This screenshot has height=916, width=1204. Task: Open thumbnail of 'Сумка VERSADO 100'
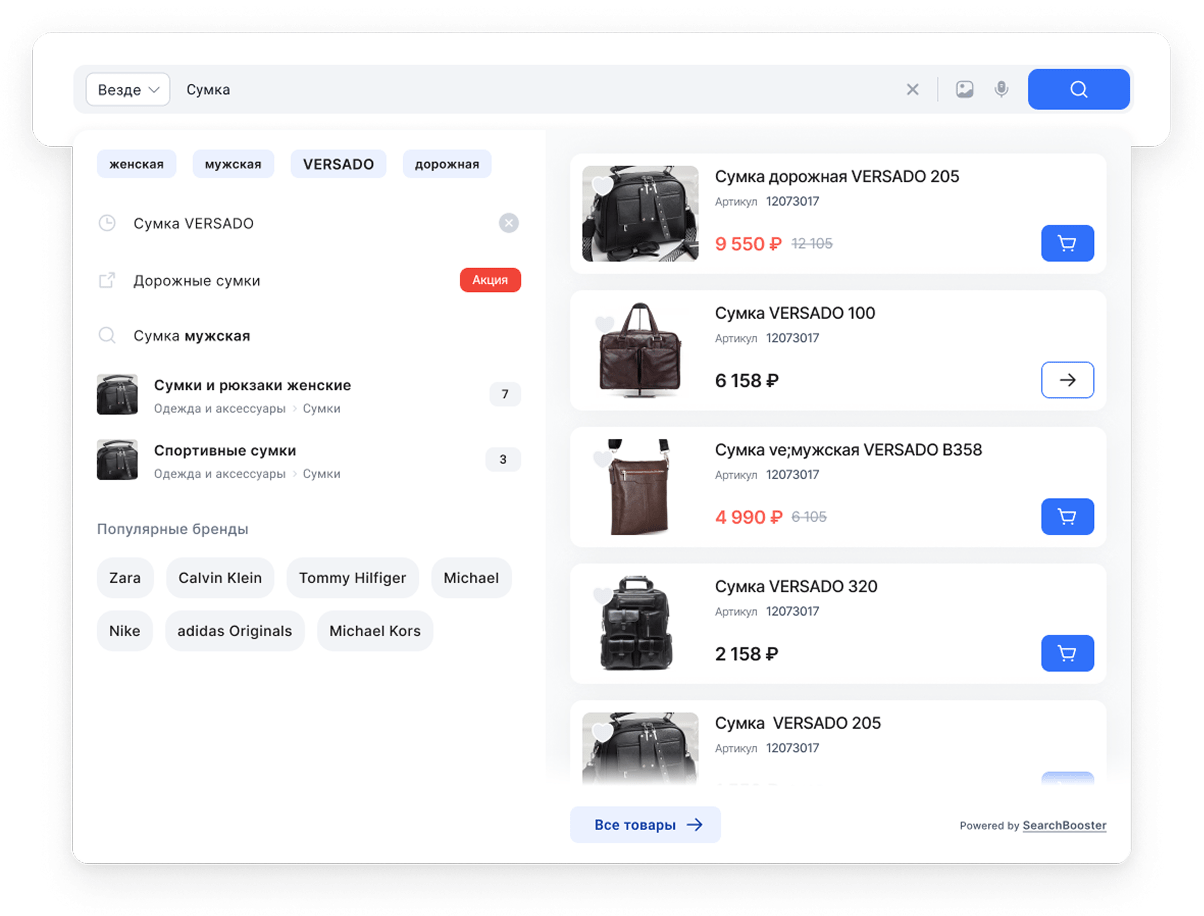pyautogui.click(x=640, y=350)
